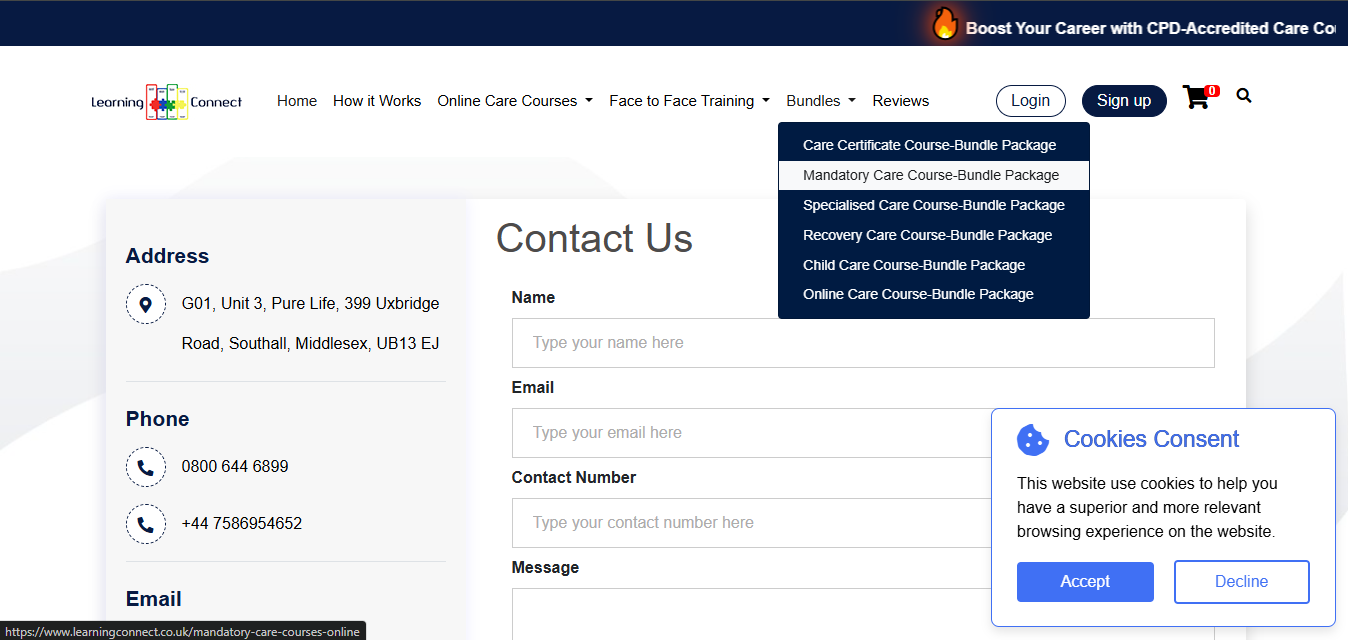Select Online Care Course-Bundle Package
Image resolution: width=1348 pixels, height=640 pixels.
934,294
